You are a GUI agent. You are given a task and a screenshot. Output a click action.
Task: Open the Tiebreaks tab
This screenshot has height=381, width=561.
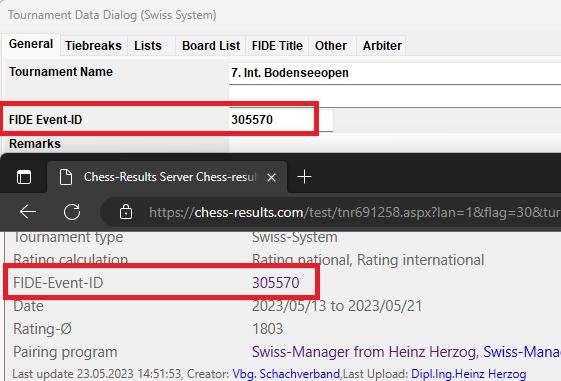tap(93, 46)
